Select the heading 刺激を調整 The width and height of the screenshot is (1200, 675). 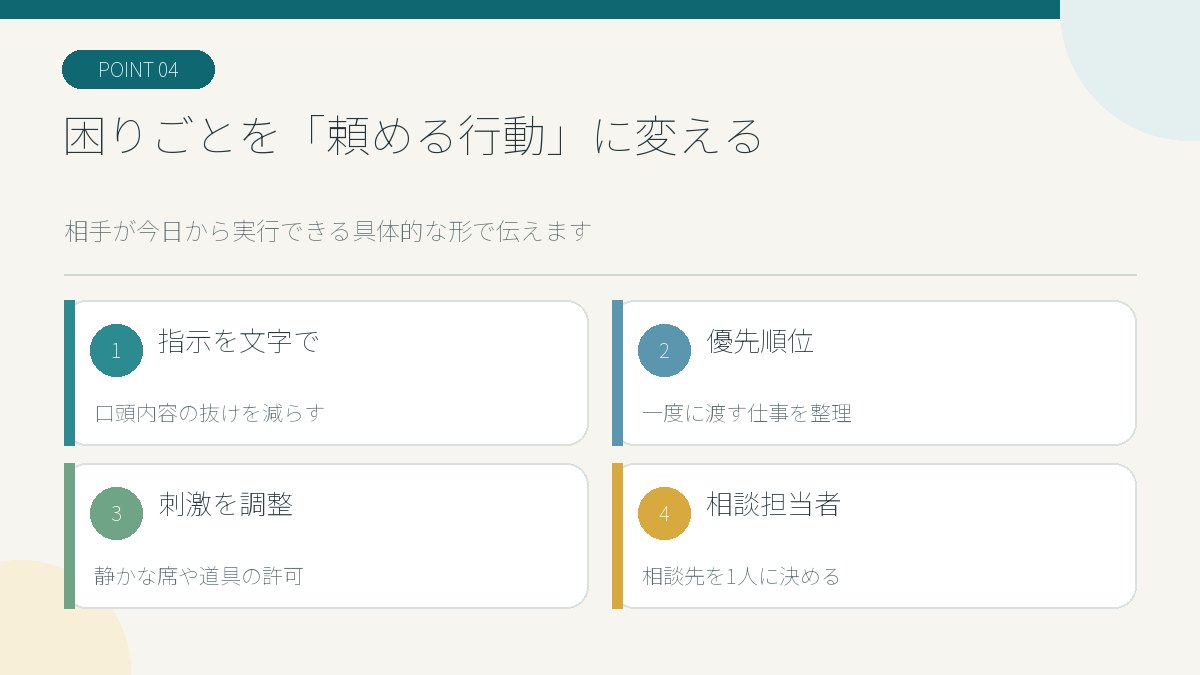click(225, 505)
